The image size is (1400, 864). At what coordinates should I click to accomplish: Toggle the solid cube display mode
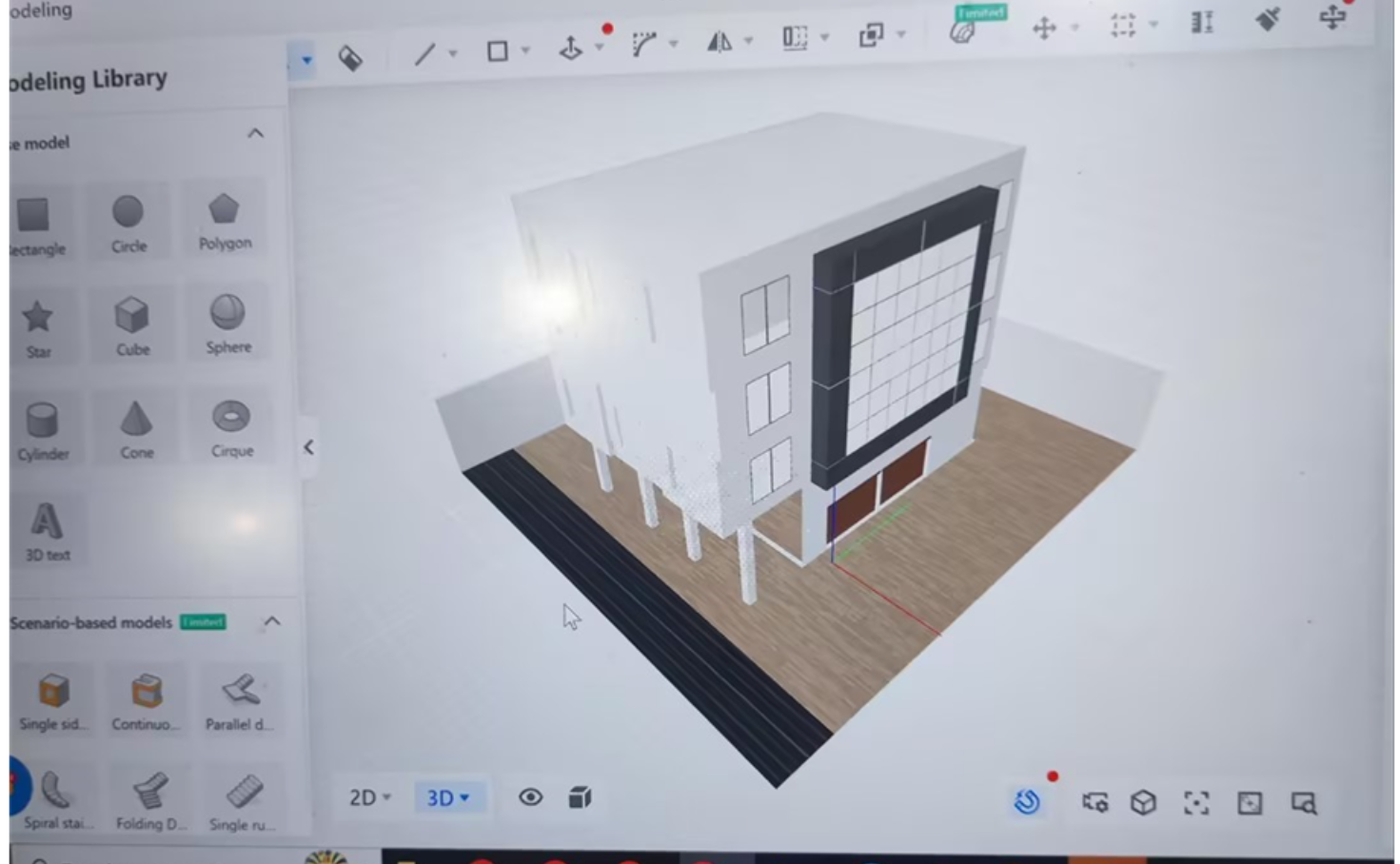click(580, 797)
